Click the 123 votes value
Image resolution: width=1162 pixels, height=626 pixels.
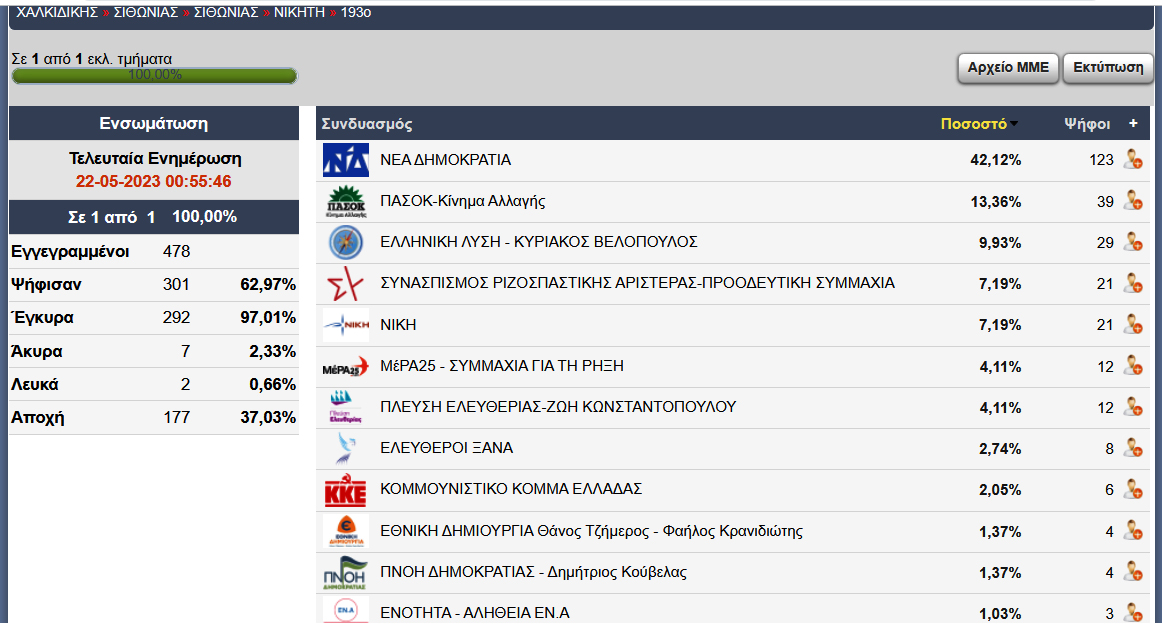click(1101, 160)
